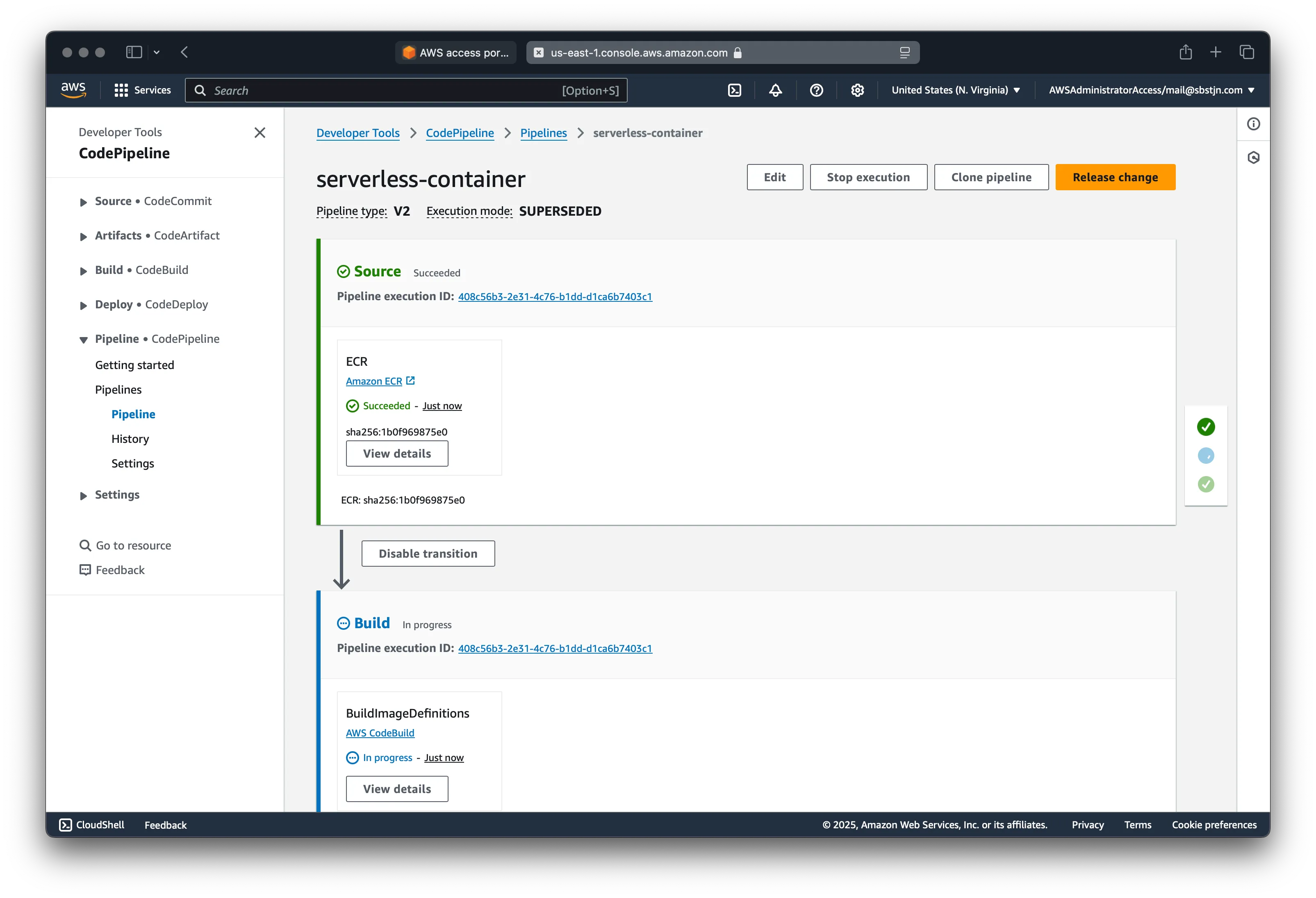
Task: Open the info panel icon on right
Action: click(x=1254, y=124)
